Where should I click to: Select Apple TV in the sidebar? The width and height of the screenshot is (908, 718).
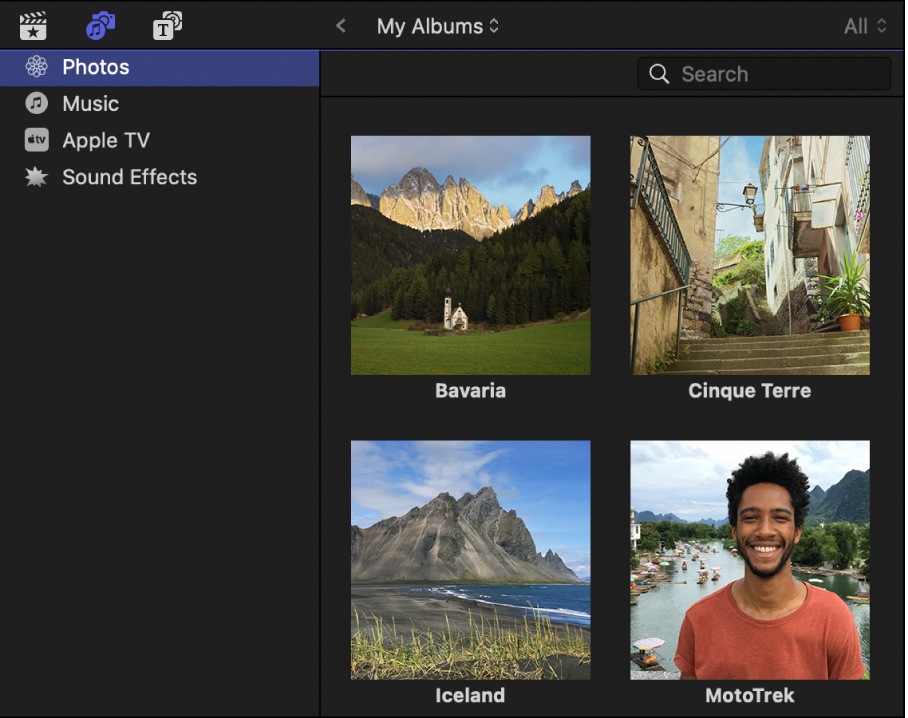pyautogui.click(x=107, y=140)
